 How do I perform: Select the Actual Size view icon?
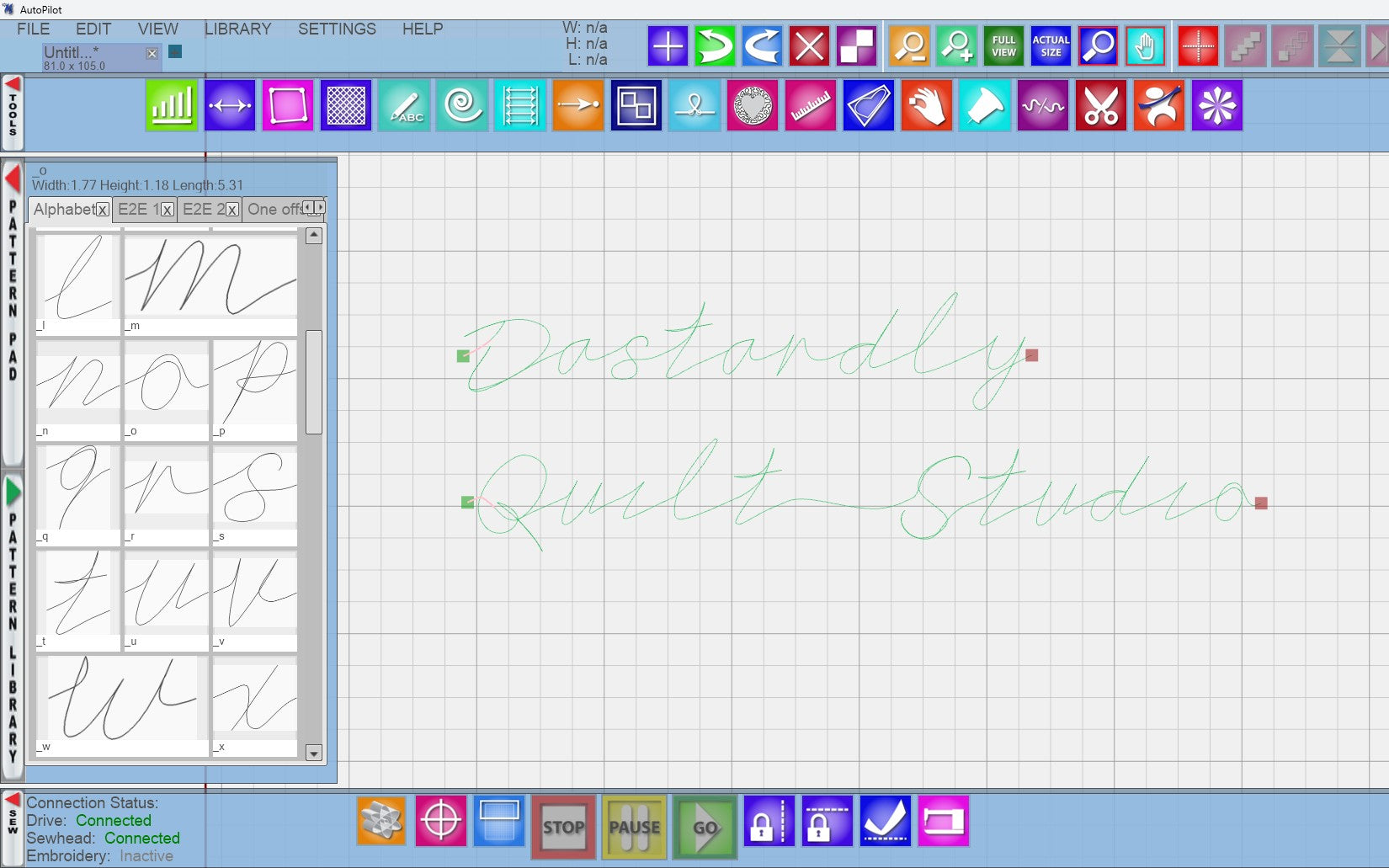1051,46
